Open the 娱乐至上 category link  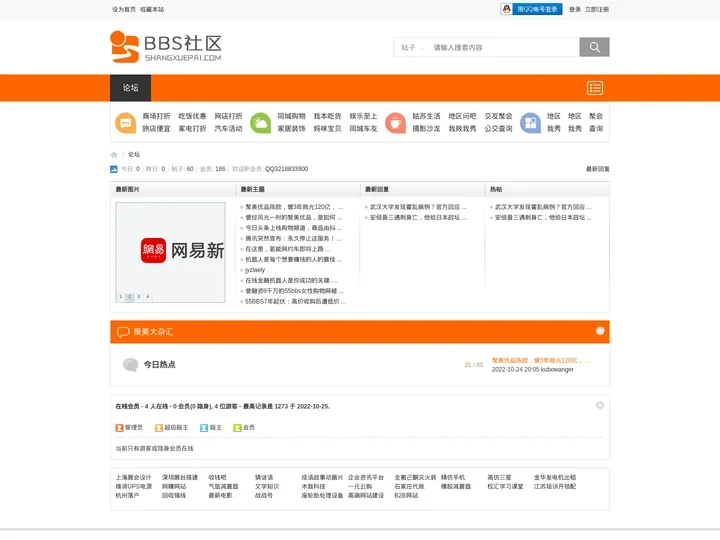click(x=363, y=116)
